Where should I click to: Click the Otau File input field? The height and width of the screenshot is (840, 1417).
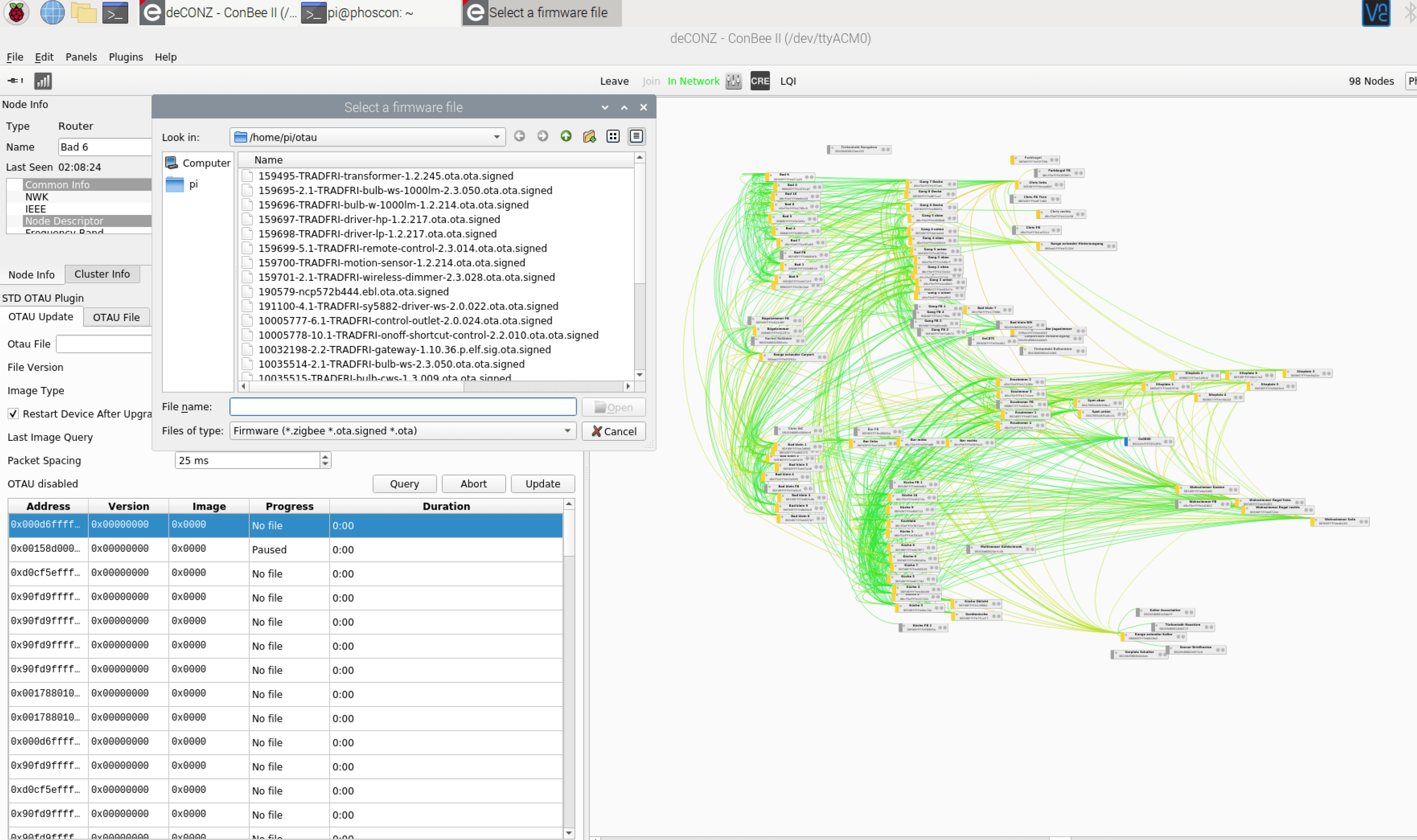104,344
